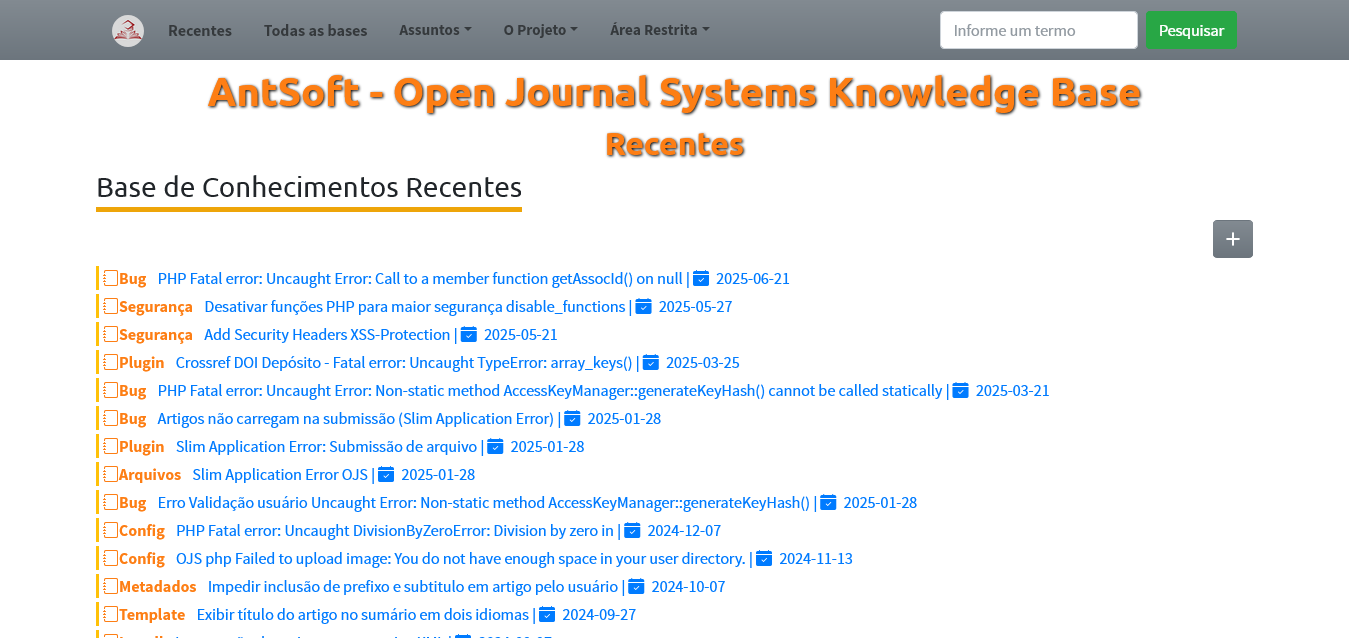Click the notebook icon beside the Metadados entry

point(111,586)
